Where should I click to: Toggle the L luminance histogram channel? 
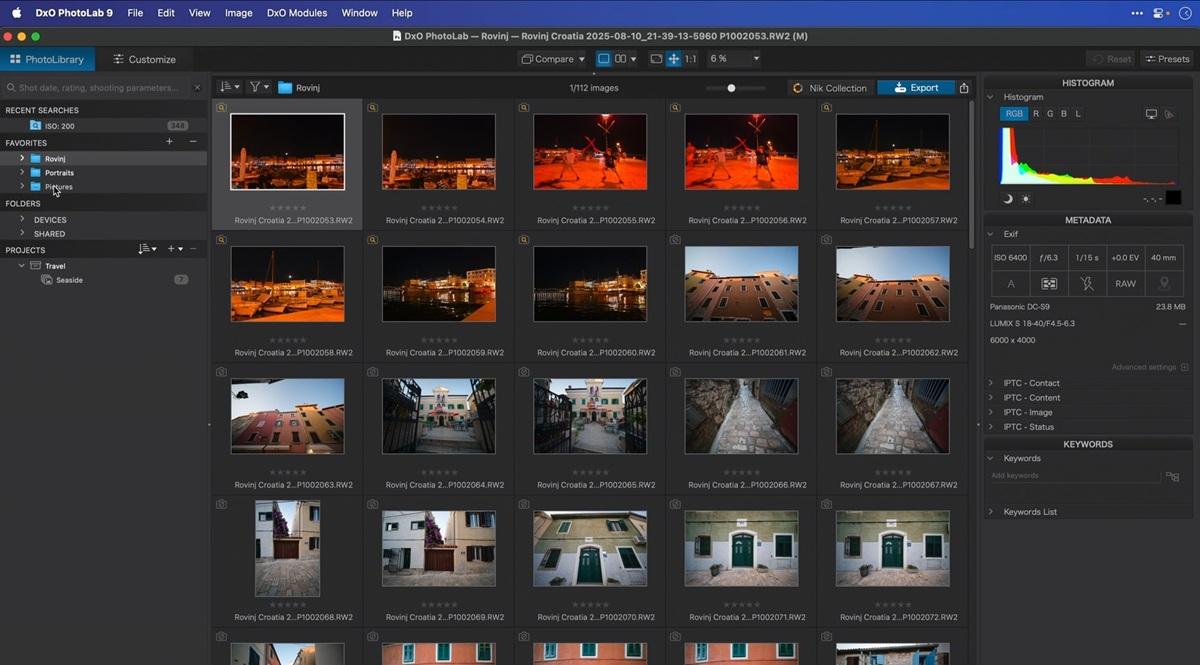pos(1077,114)
